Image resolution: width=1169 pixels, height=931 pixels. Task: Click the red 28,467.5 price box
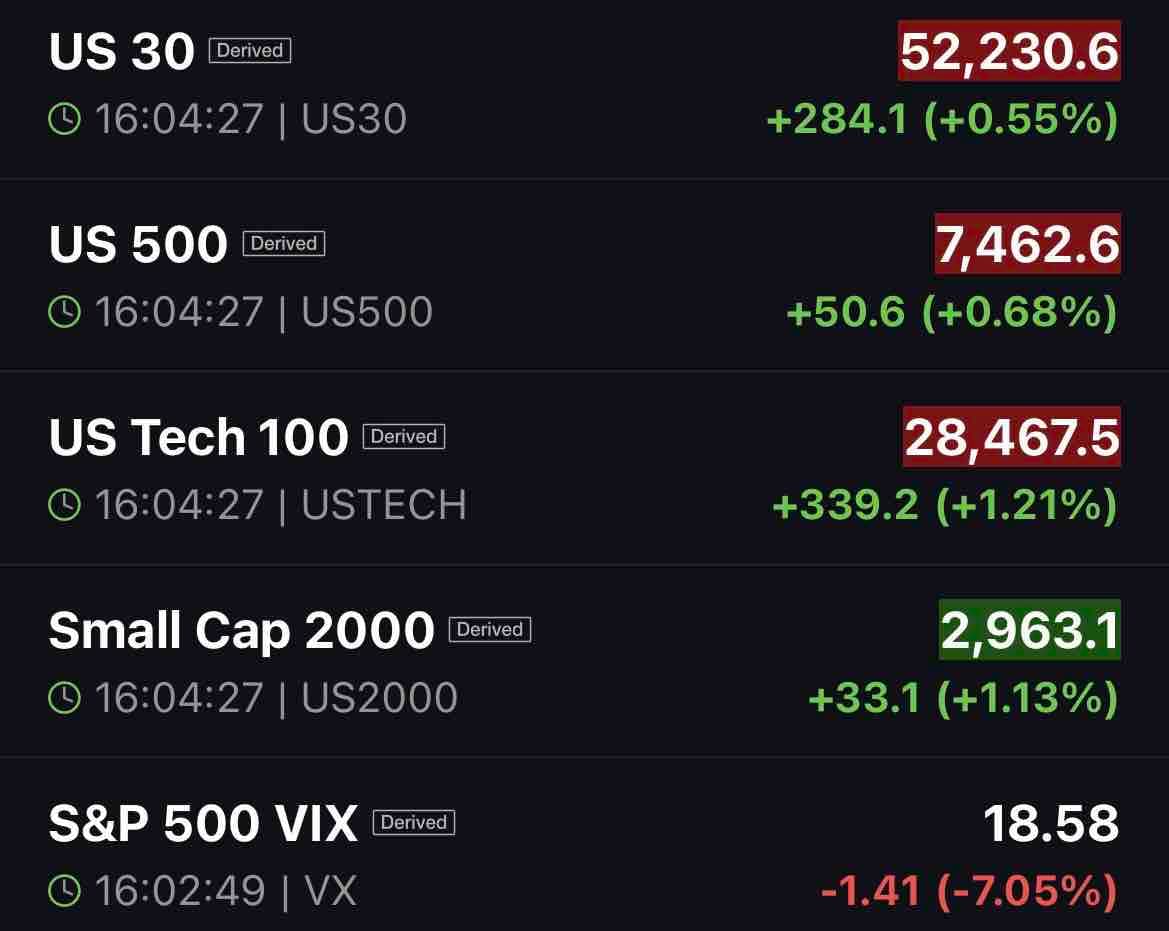click(1012, 437)
